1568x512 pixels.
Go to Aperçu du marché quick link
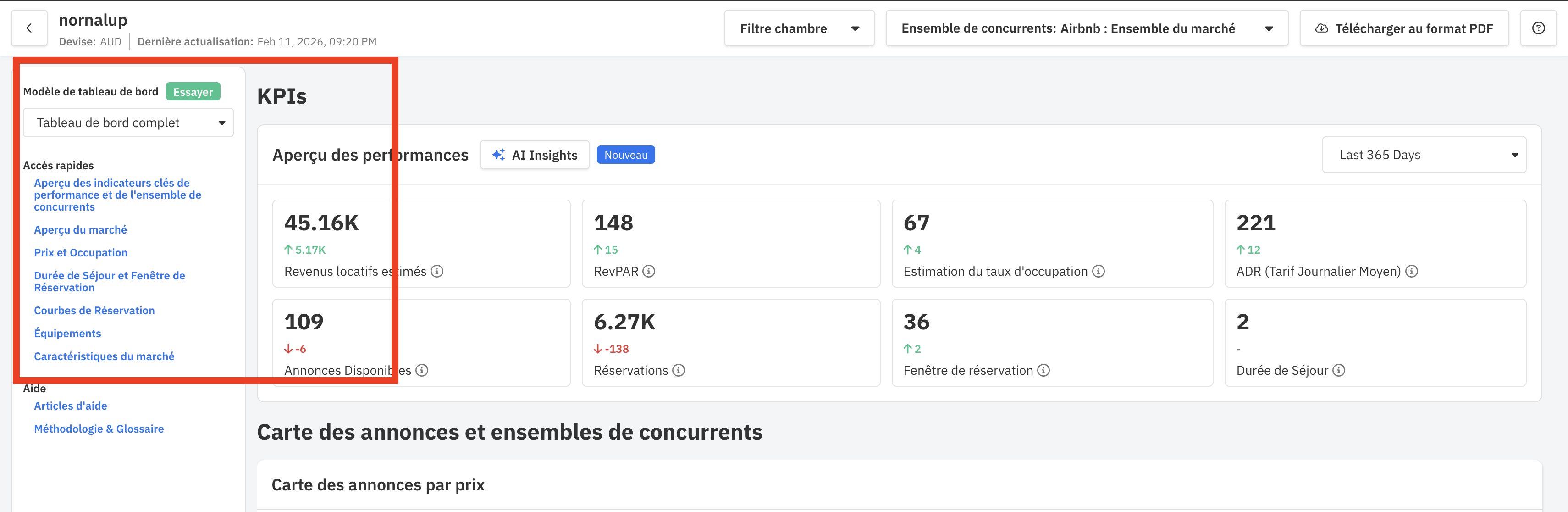[x=80, y=230]
